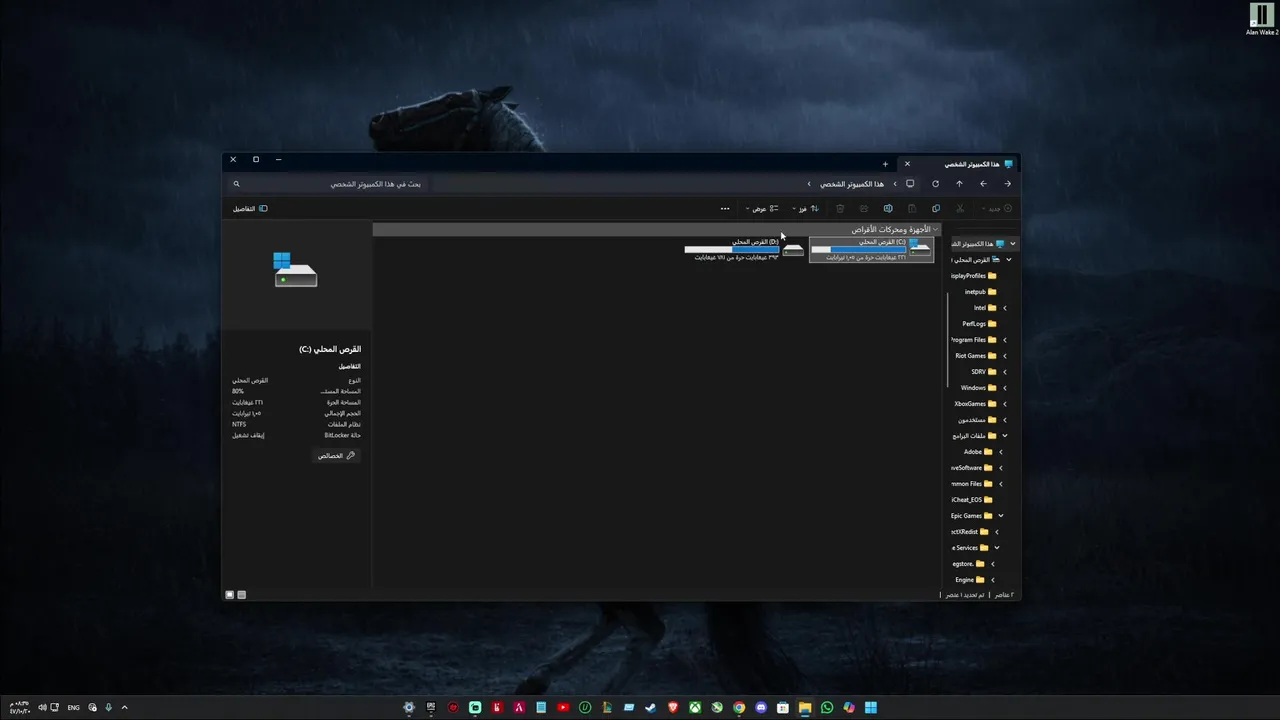Expand the Program Files folder in tree

1004,340
